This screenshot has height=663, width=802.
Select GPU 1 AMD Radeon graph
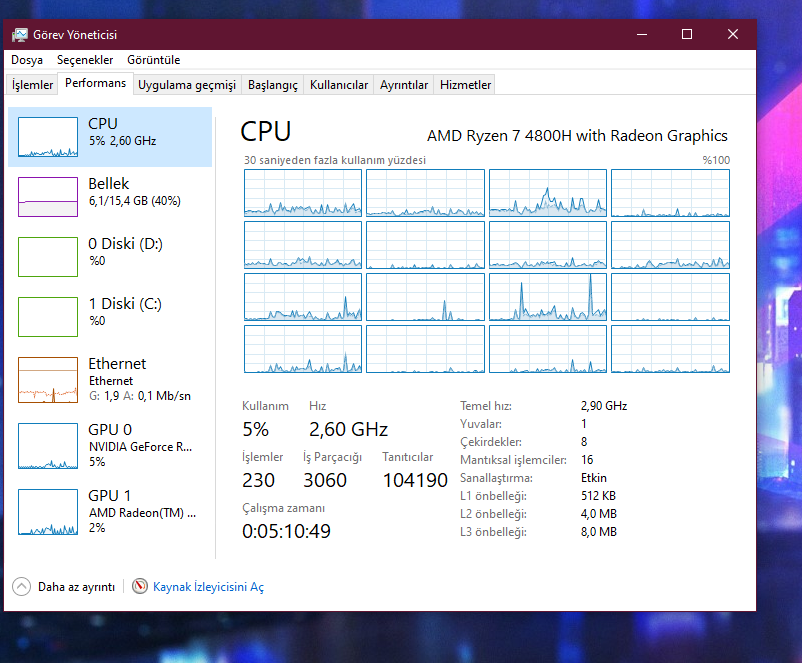[x=48, y=512]
